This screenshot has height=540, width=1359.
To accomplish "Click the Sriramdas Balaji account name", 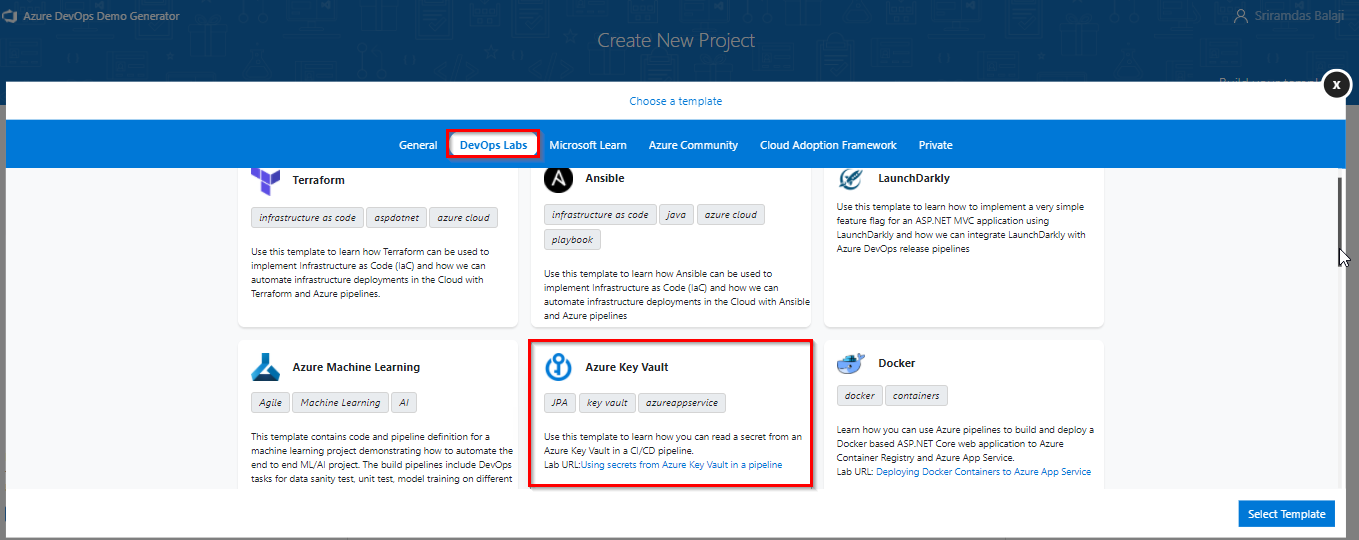I will pyautogui.click(x=1299, y=16).
